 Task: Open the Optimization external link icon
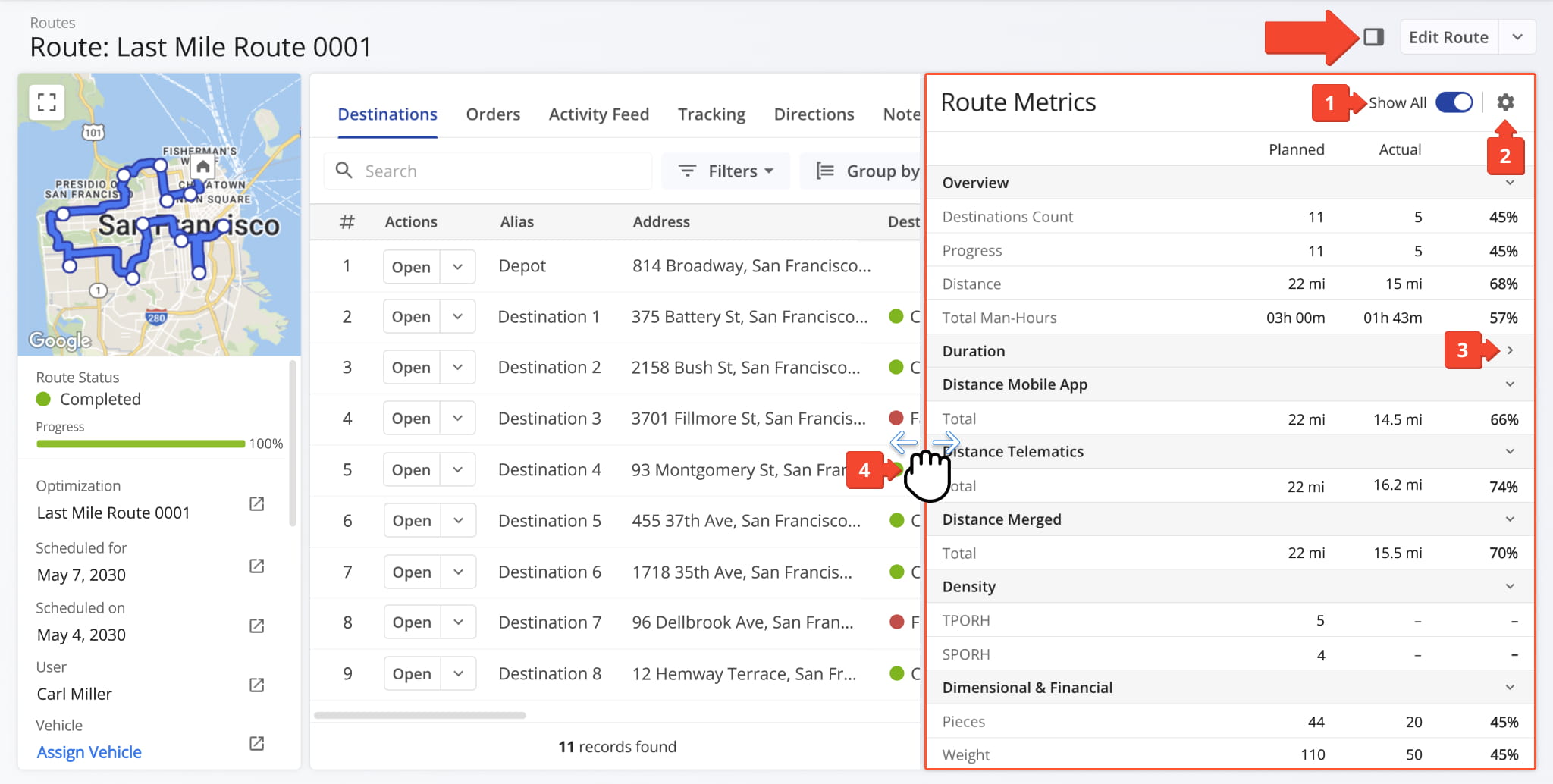click(257, 504)
